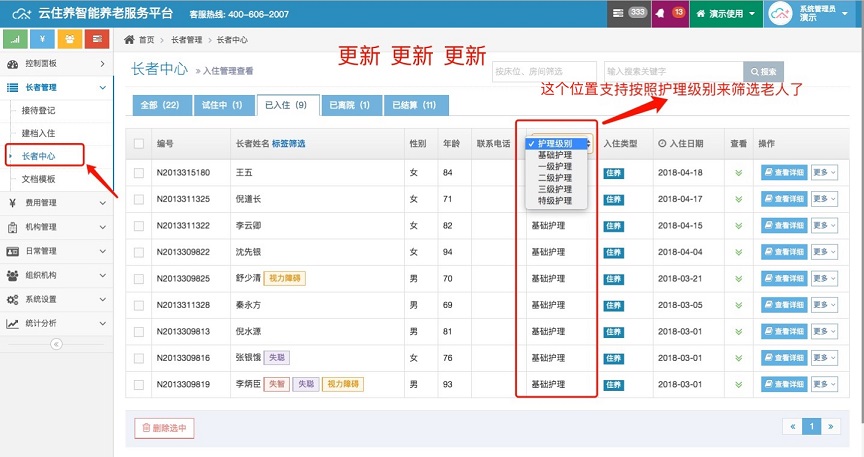The width and height of the screenshot is (864, 457).
Task: Open notifications bell with 13 badge
Action: [x=670, y=12]
